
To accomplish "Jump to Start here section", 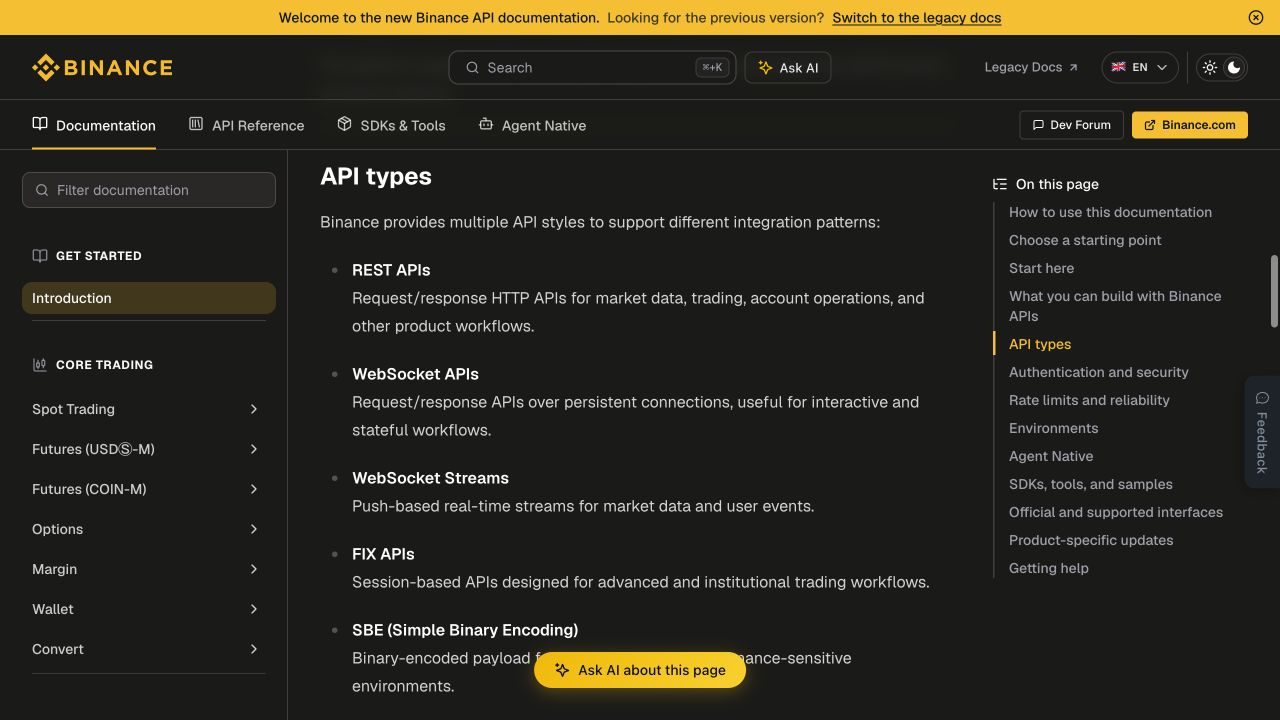I will click(x=1041, y=268).
